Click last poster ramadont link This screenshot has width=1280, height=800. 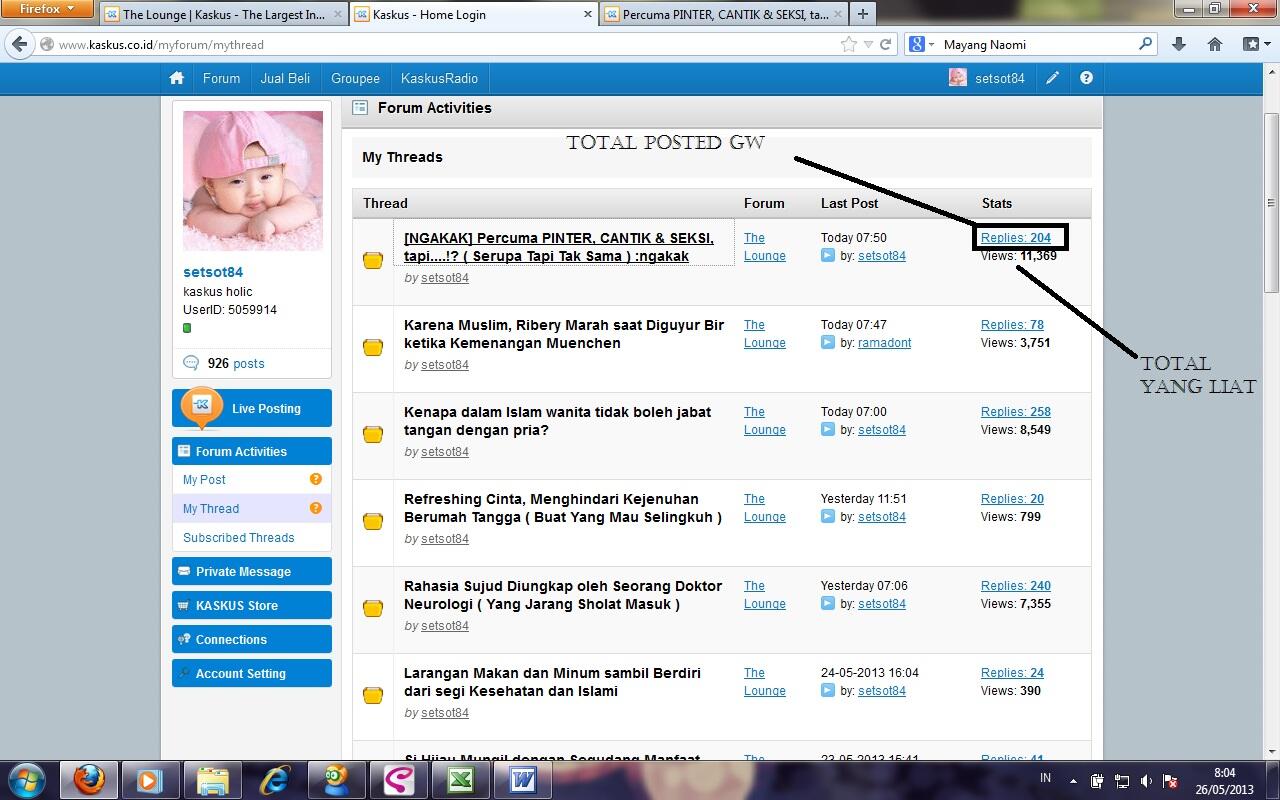[x=884, y=343]
